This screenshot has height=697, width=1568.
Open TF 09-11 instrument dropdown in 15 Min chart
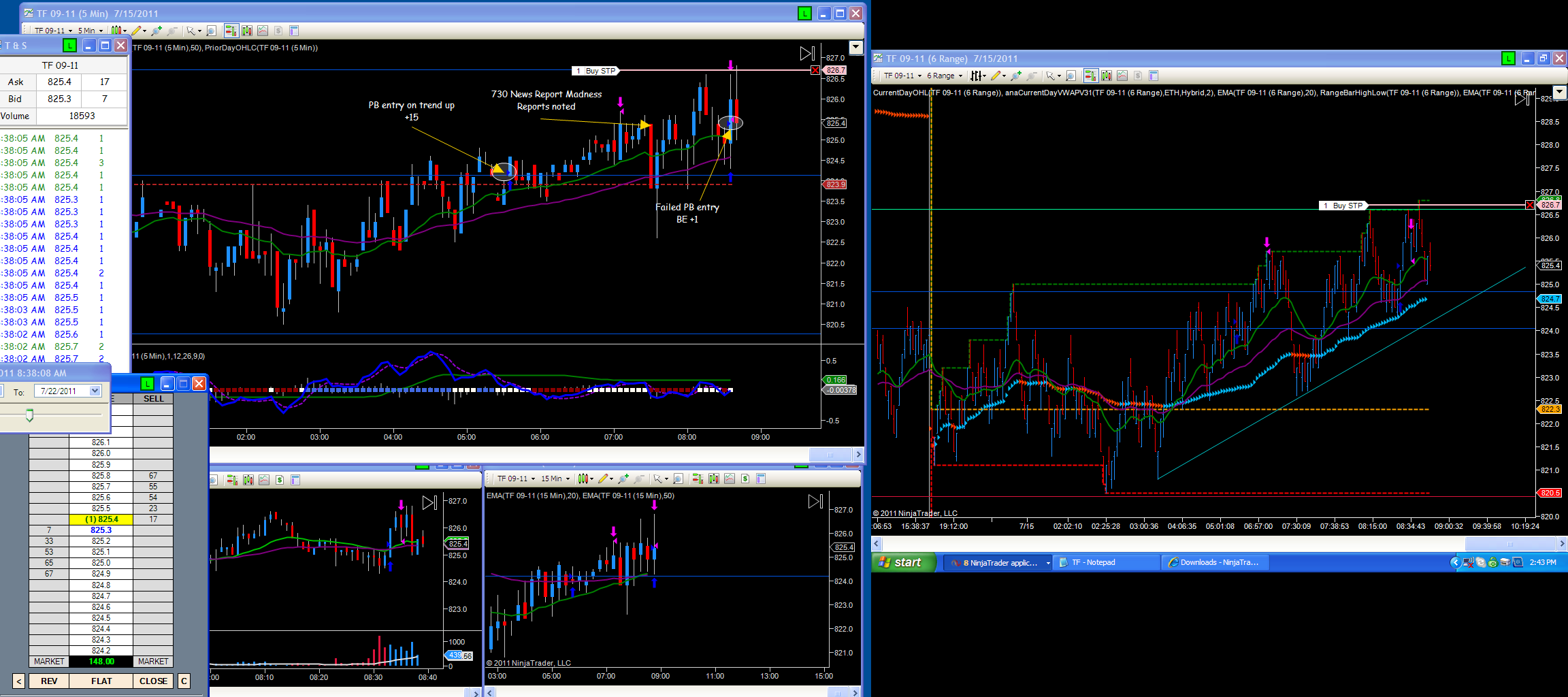click(x=516, y=479)
